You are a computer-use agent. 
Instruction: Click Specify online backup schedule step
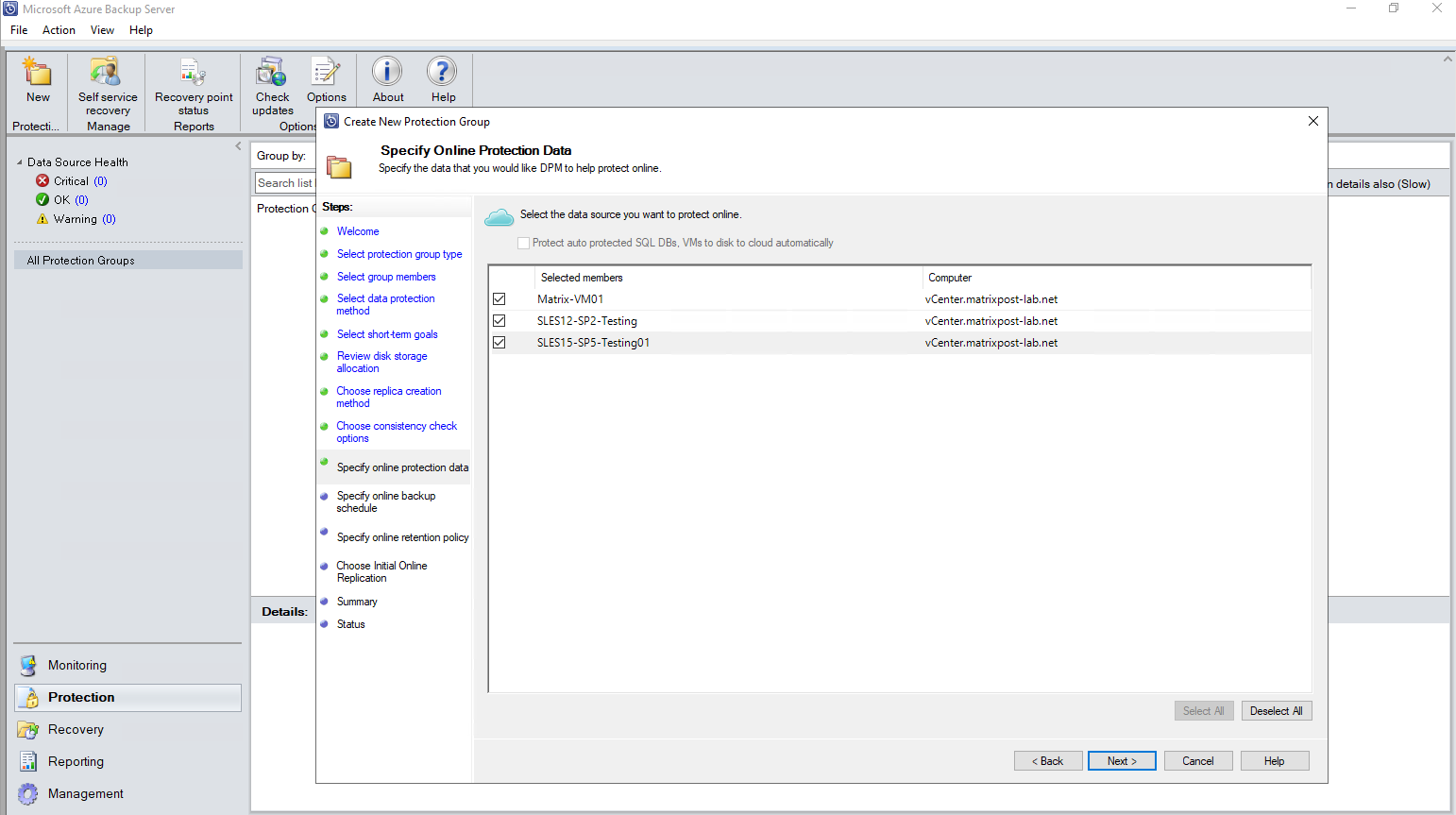pos(386,501)
